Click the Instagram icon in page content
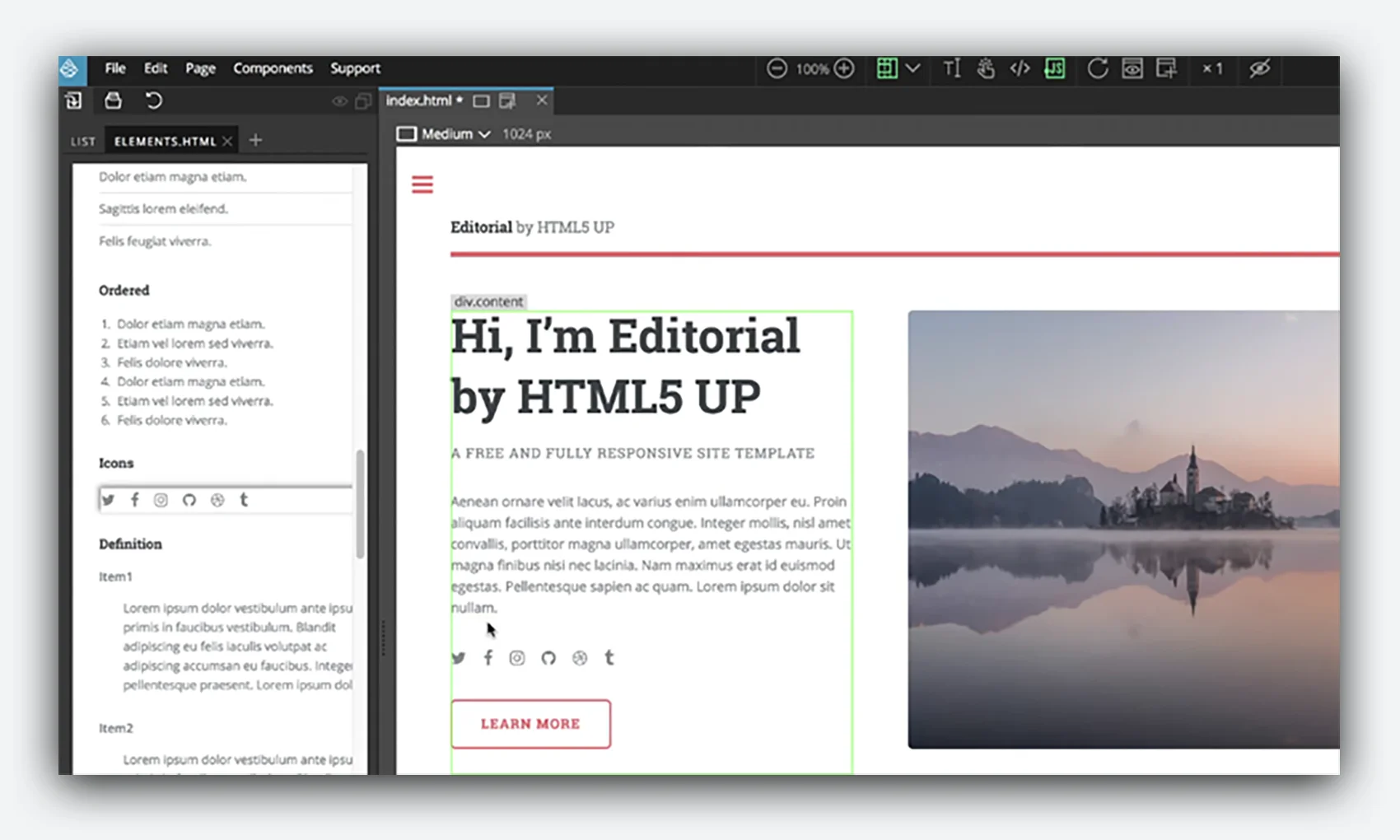1400x840 pixels. coord(517,658)
